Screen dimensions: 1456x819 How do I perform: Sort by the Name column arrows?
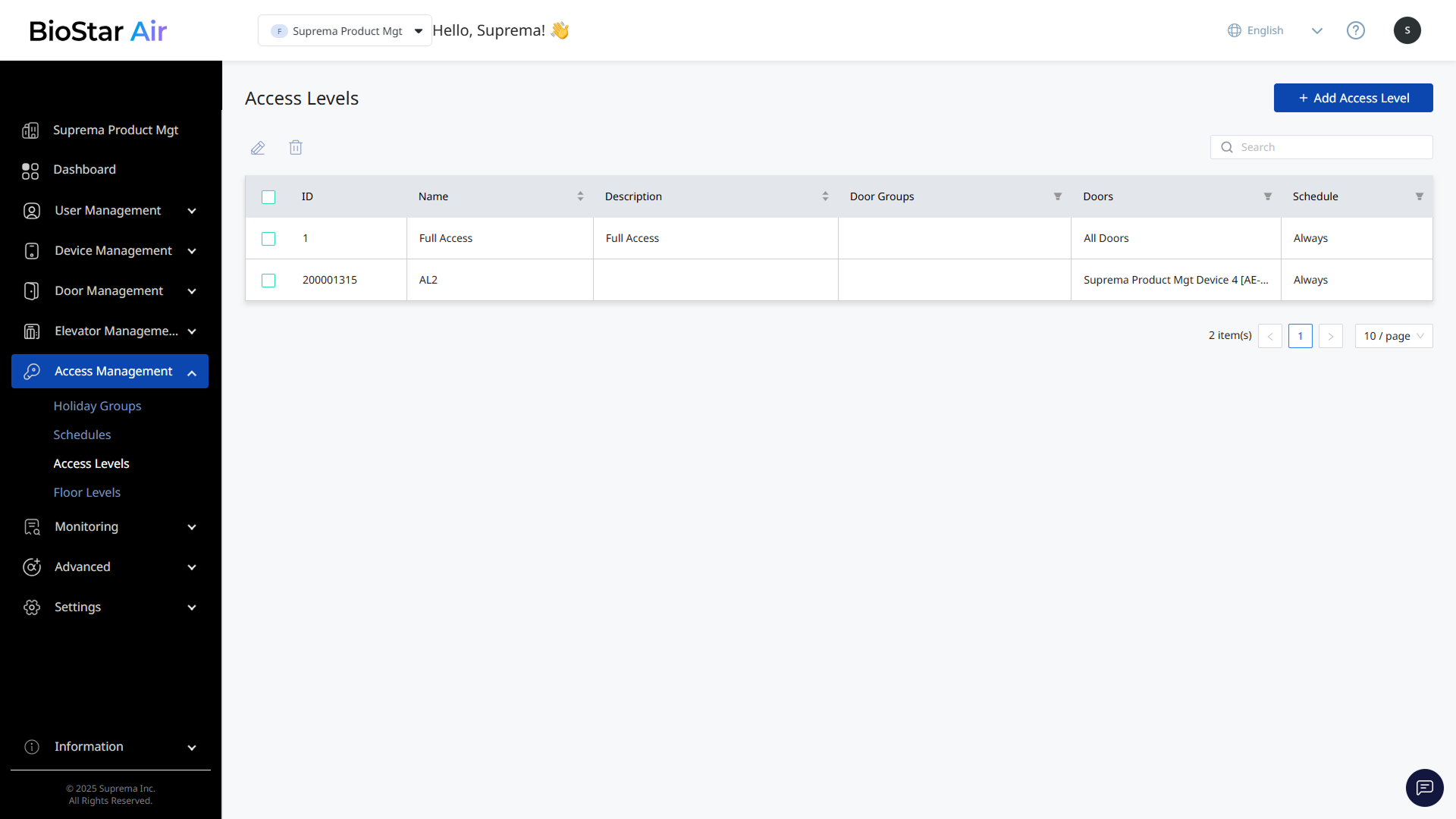point(580,196)
